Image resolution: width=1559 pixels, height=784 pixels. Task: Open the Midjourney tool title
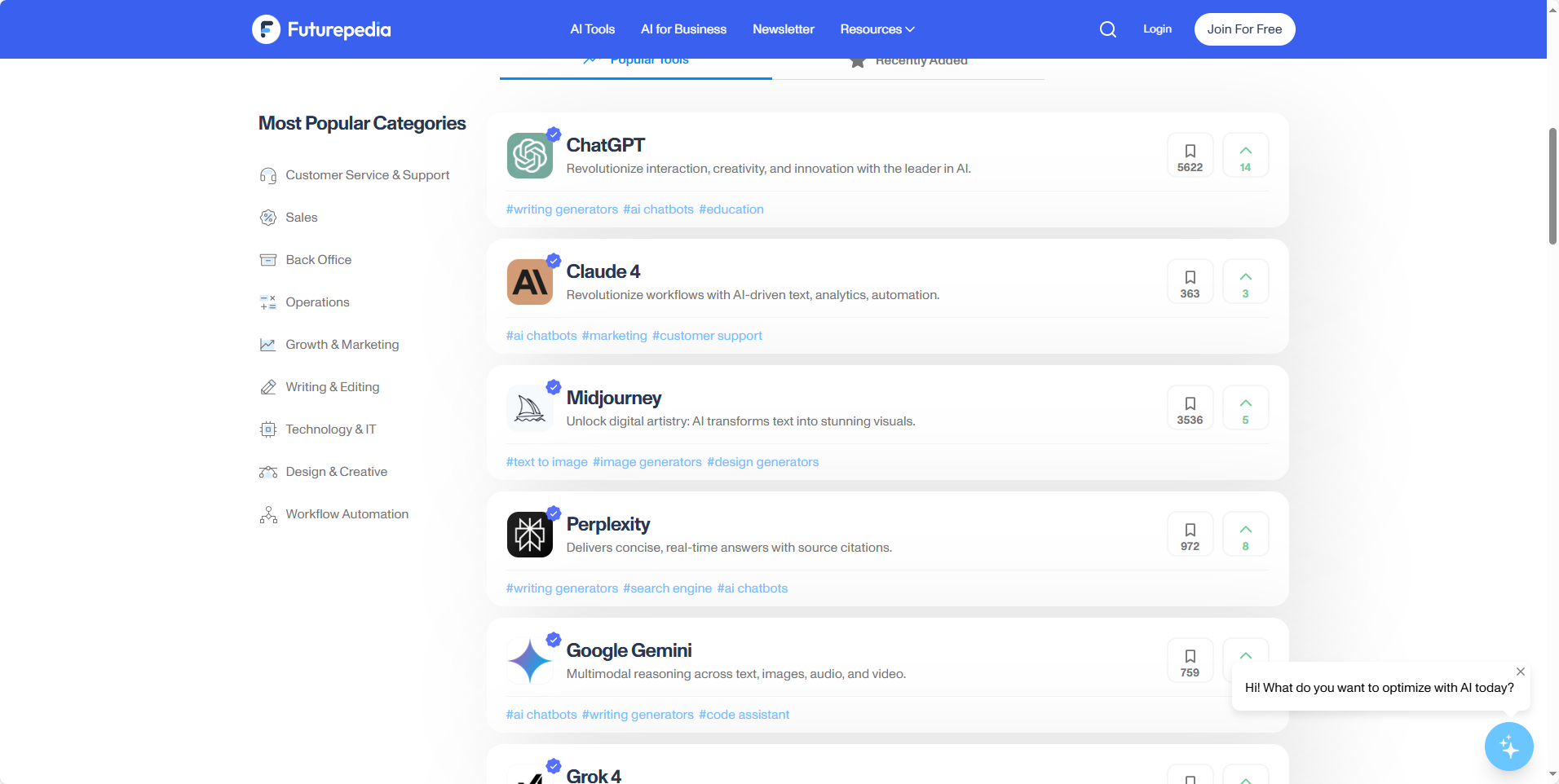pyautogui.click(x=614, y=398)
